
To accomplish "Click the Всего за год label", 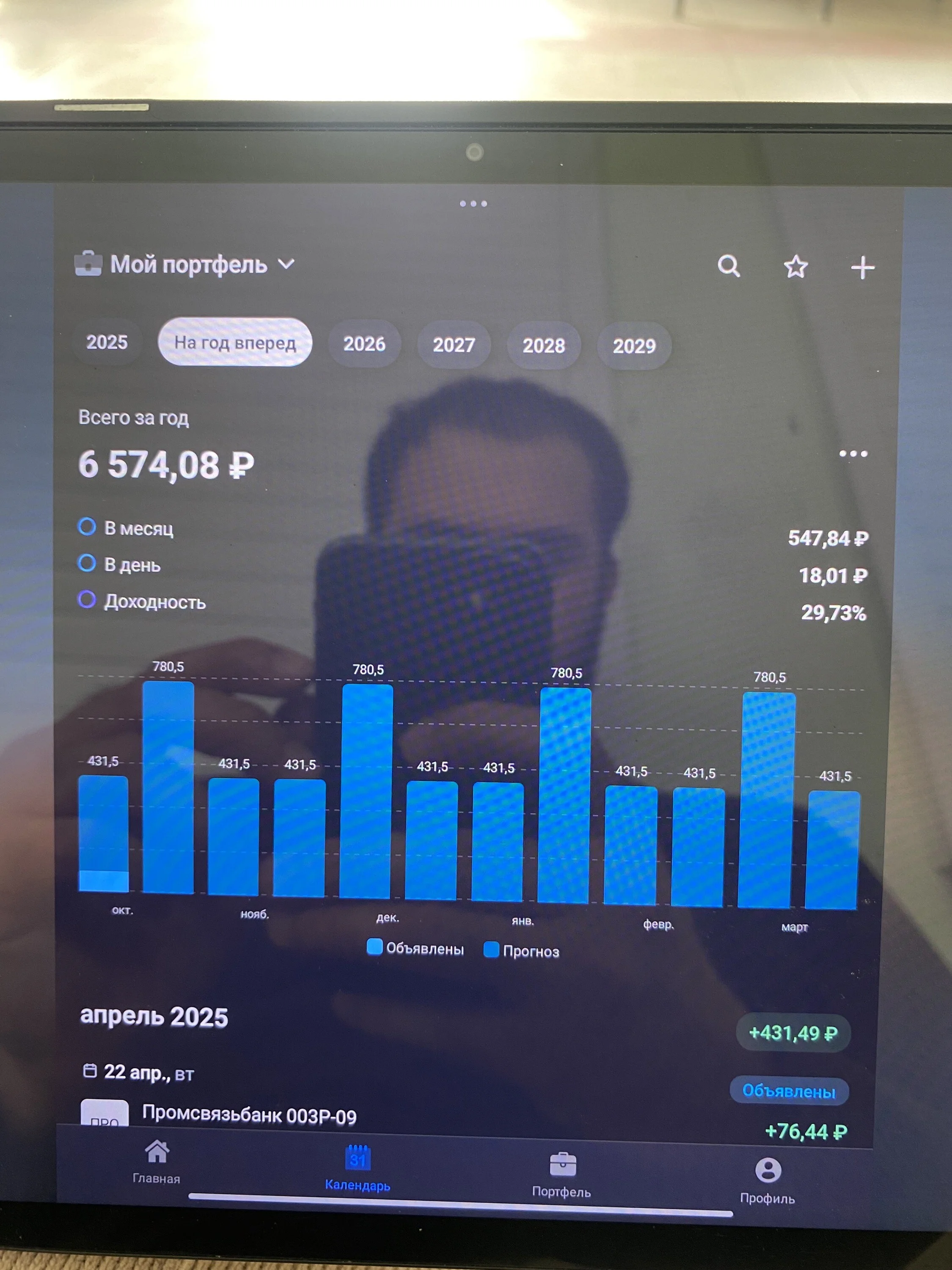I will point(134,417).
